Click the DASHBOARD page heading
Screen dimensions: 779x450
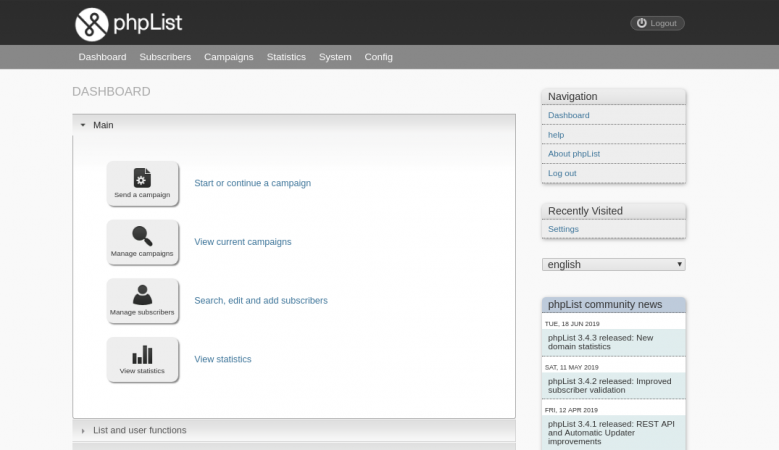pos(111,92)
